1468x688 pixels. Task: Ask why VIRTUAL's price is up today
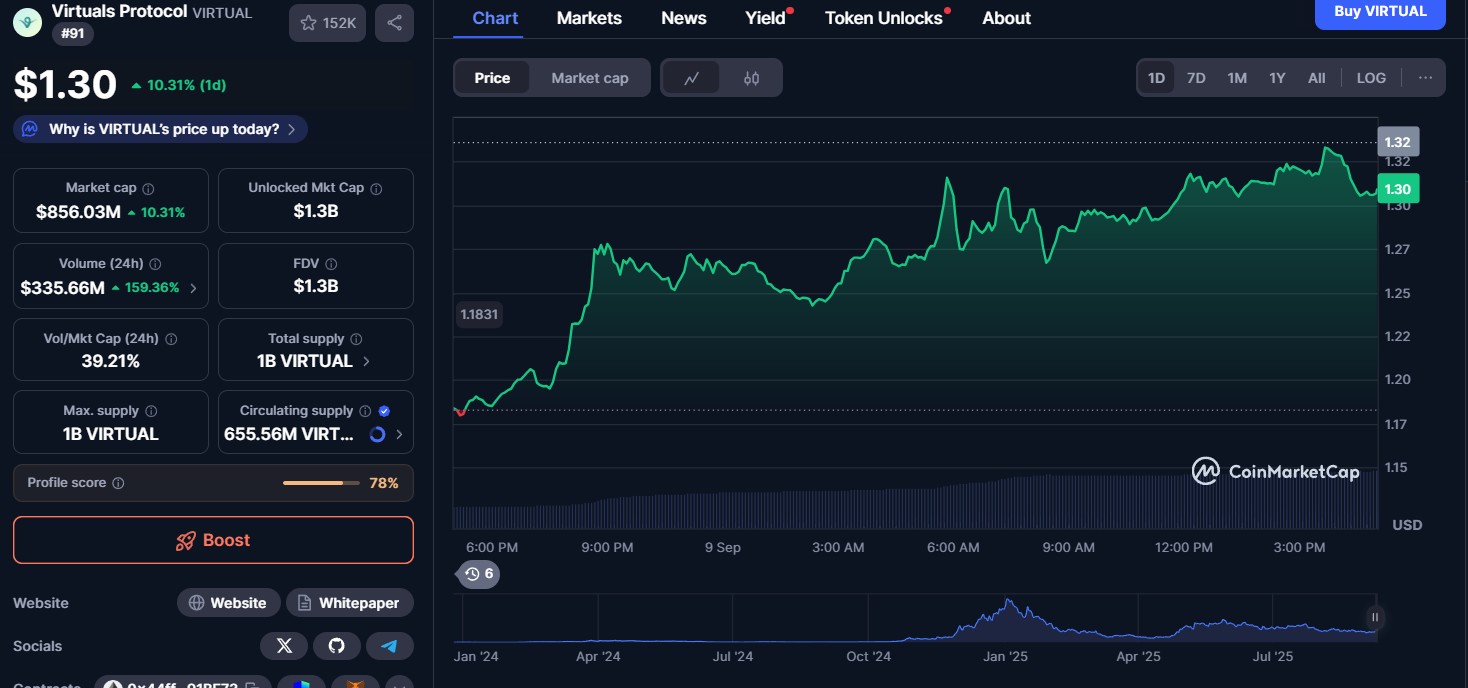pyautogui.click(x=160, y=129)
